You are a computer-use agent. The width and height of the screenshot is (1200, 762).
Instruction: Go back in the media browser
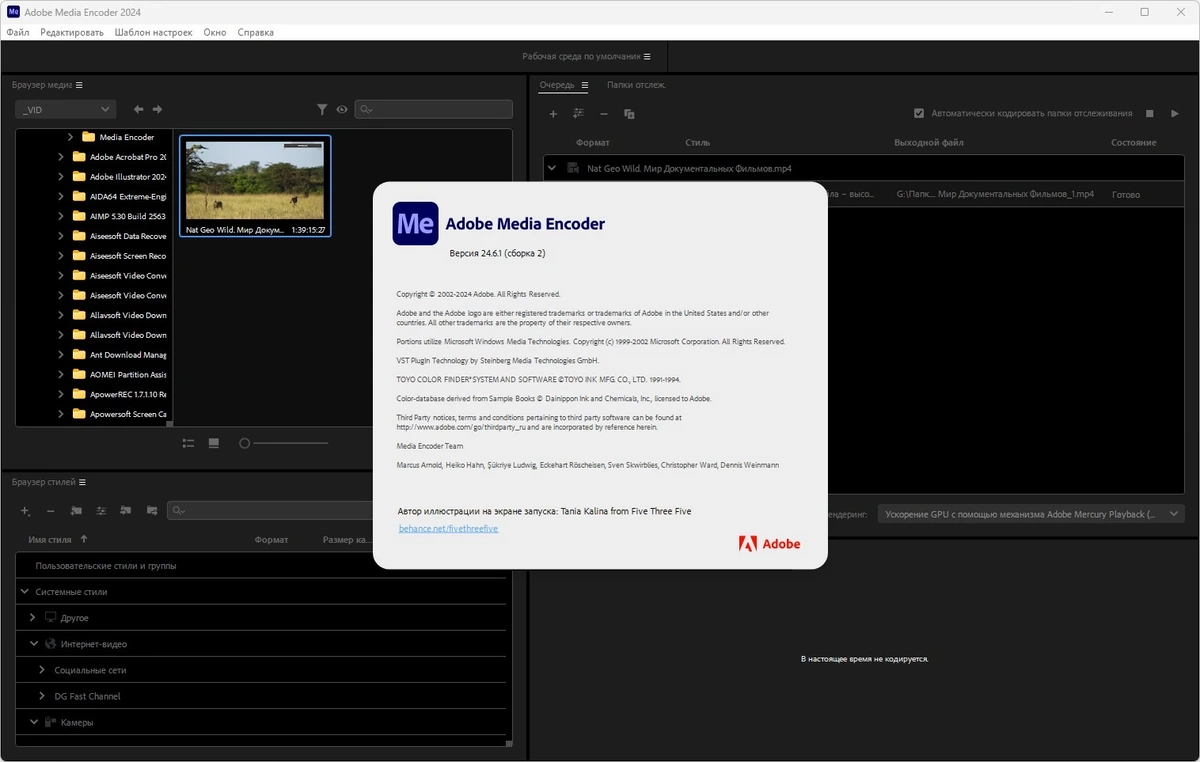pos(139,109)
